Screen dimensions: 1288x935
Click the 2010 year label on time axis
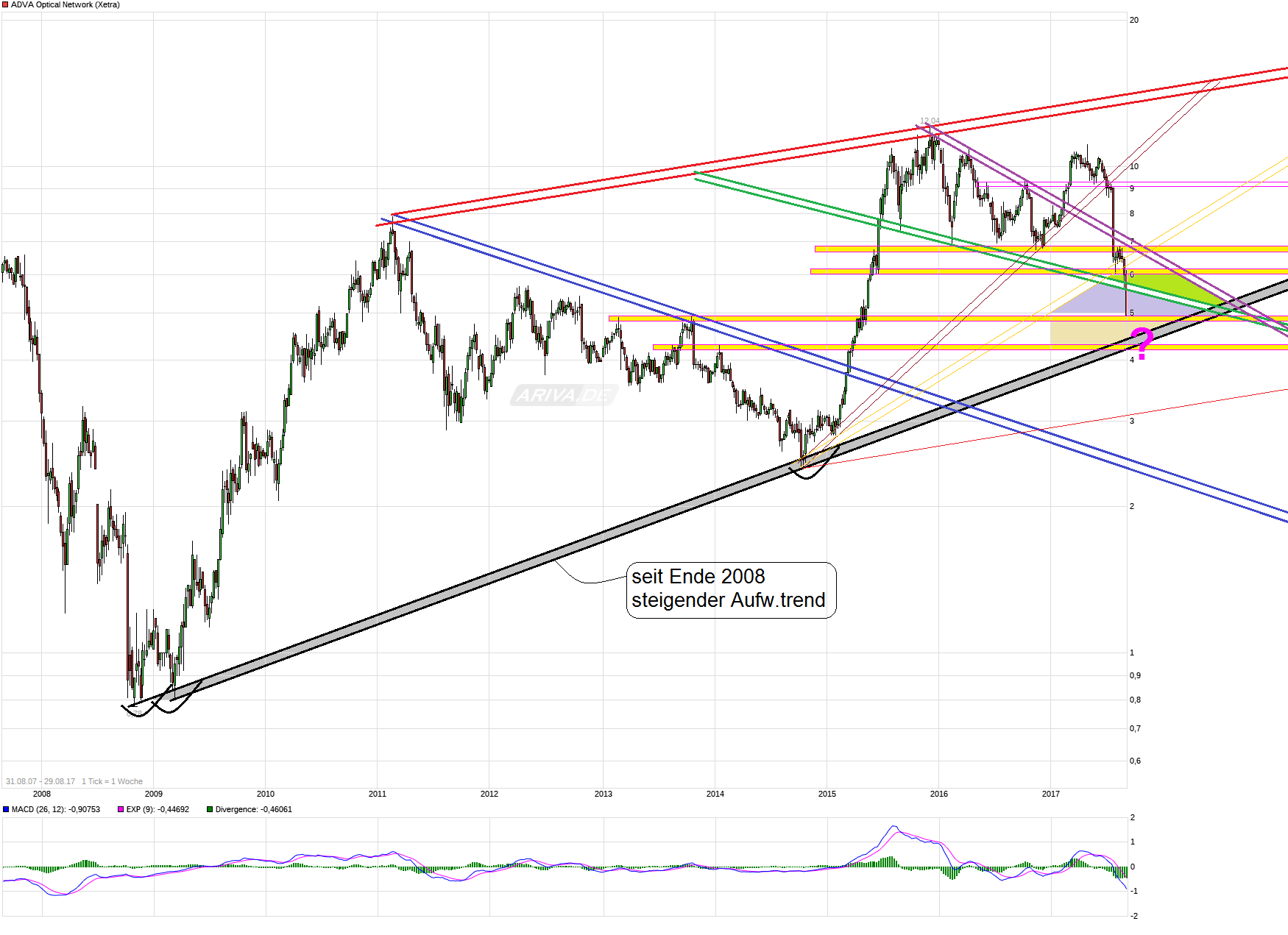(x=266, y=794)
